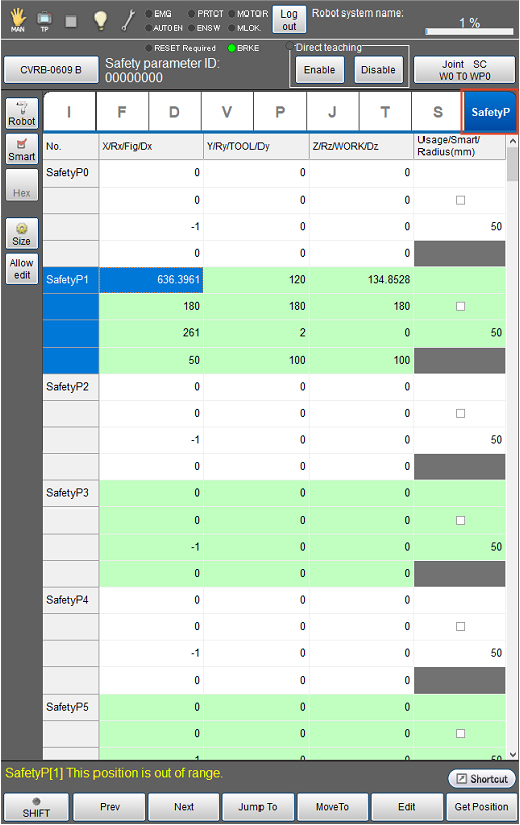Select the Smart sidebar button
The width and height of the screenshot is (520, 825).
[22, 148]
